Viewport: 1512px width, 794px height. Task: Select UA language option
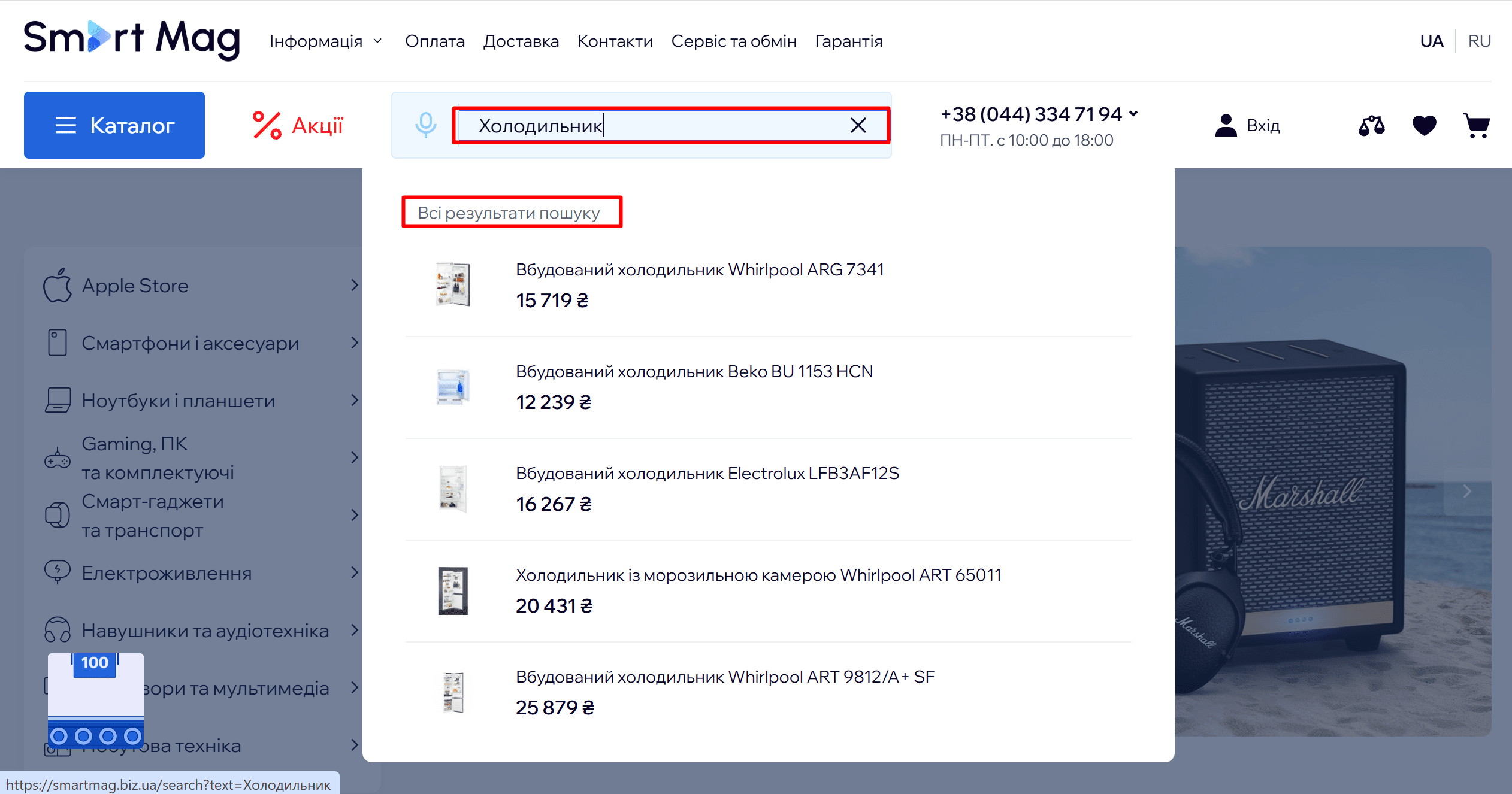point(1432,41)
